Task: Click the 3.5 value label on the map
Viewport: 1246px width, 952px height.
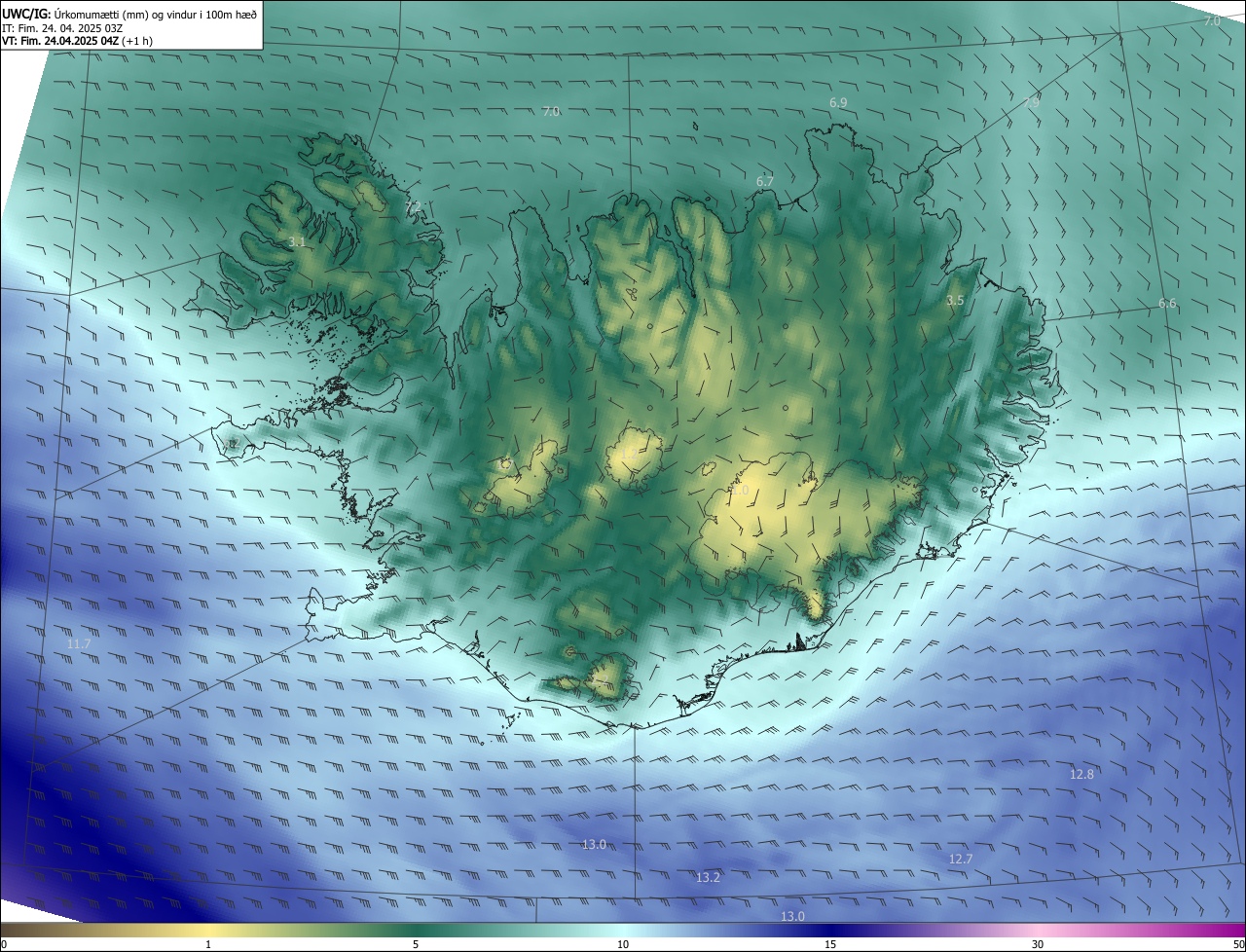Action: pyautogui.click(x=955, y=301)
